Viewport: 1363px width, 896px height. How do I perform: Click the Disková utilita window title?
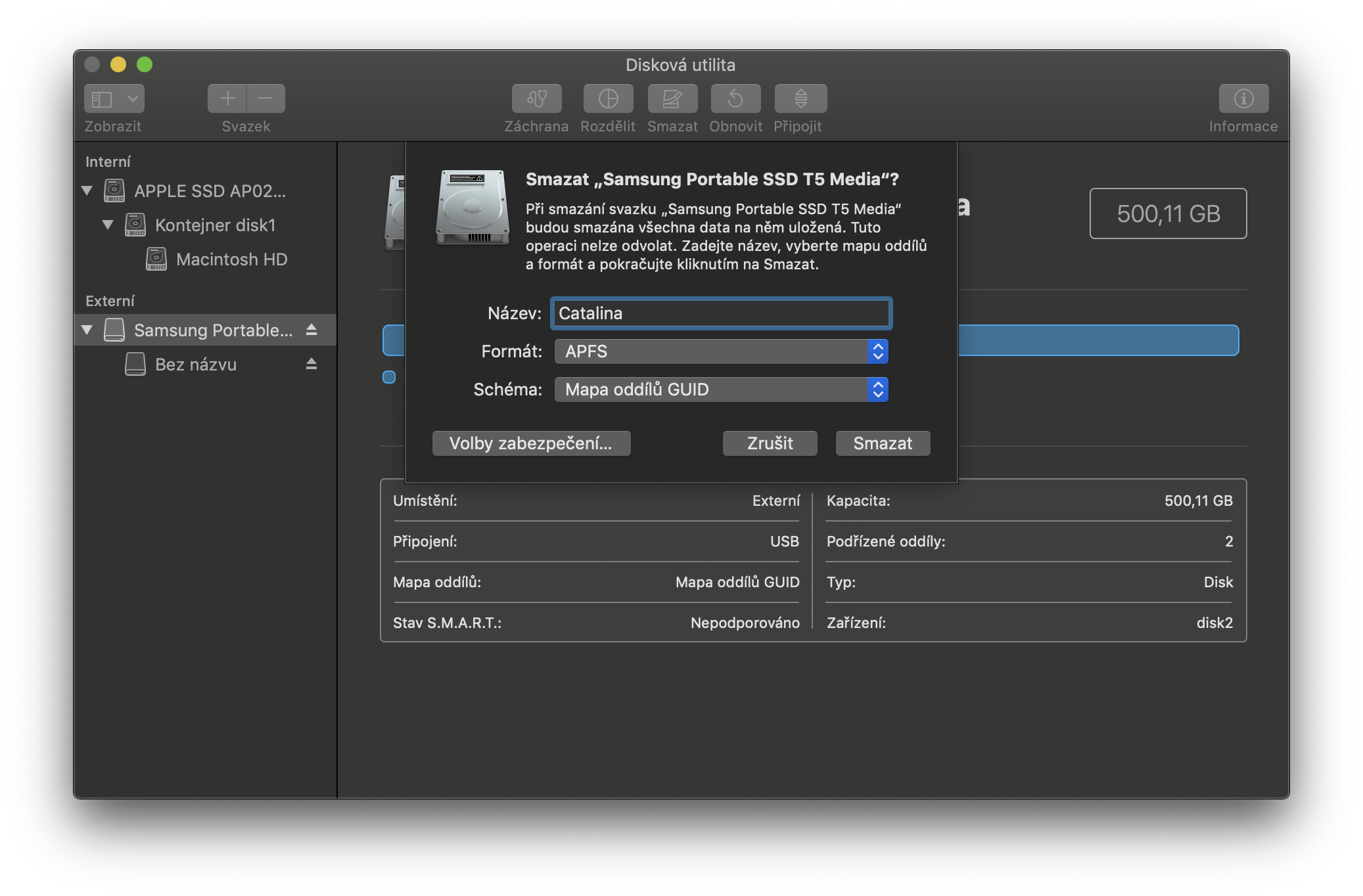coord(680,65)
